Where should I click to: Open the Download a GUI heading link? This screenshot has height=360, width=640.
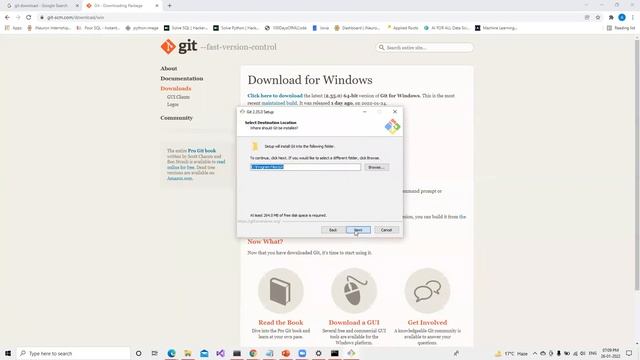[x=354, y=322]
